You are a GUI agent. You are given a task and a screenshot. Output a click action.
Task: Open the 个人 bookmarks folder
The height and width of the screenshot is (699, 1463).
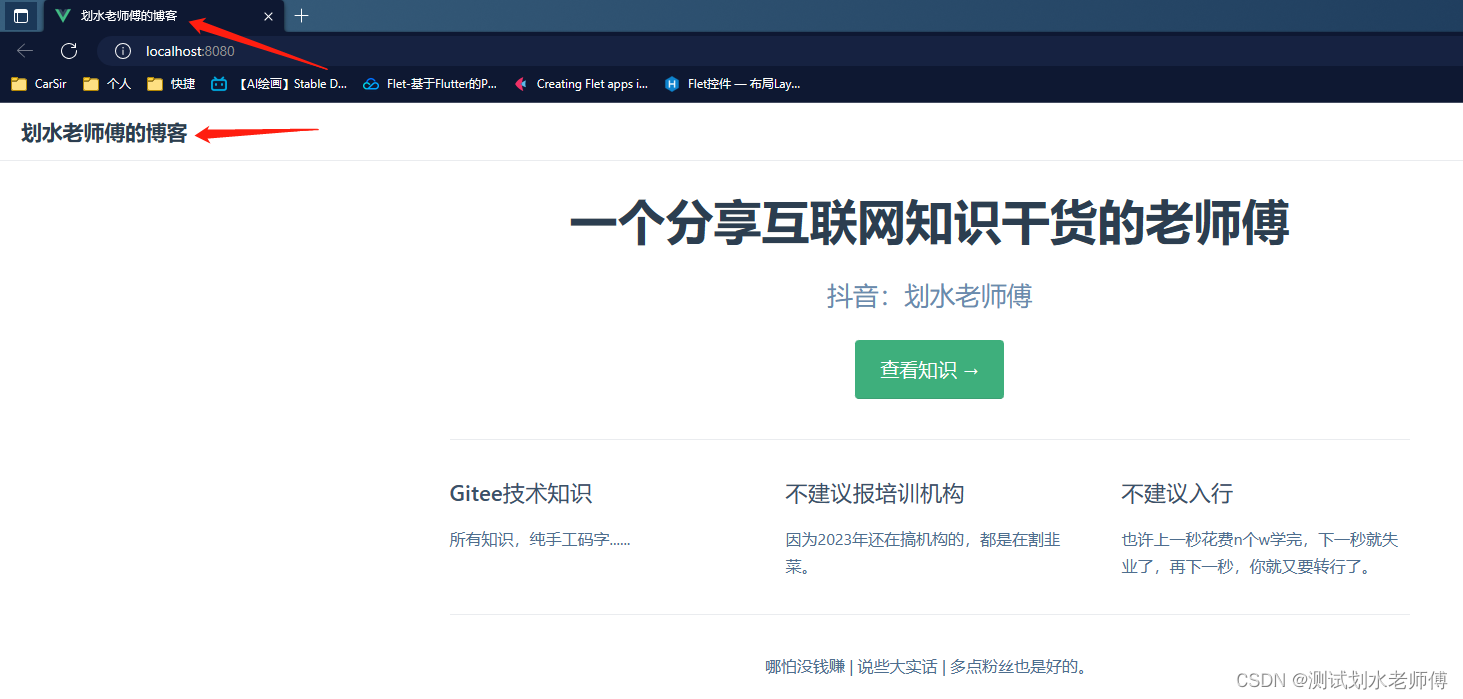coord(107,84)
